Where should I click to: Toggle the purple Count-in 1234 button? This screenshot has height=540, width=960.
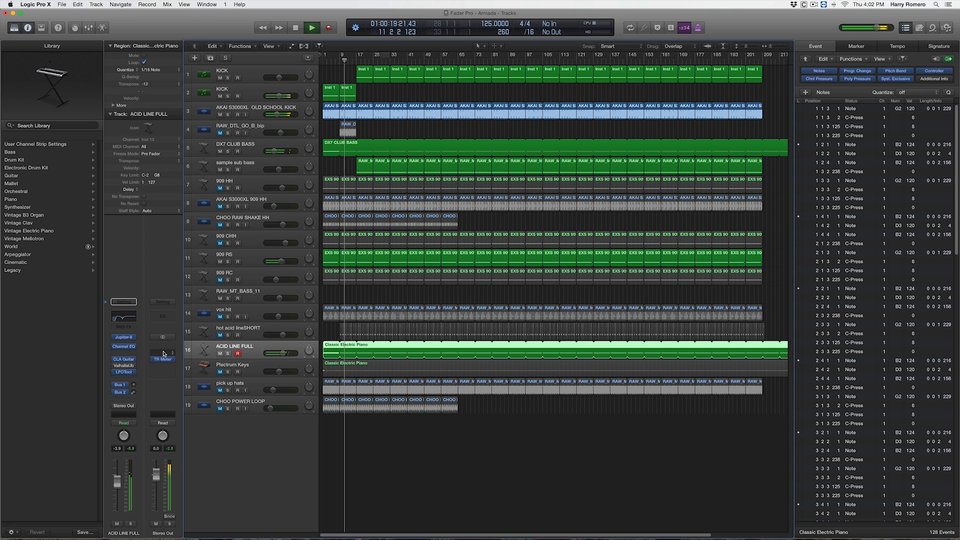pyautogui.click(x=684, y=28)
